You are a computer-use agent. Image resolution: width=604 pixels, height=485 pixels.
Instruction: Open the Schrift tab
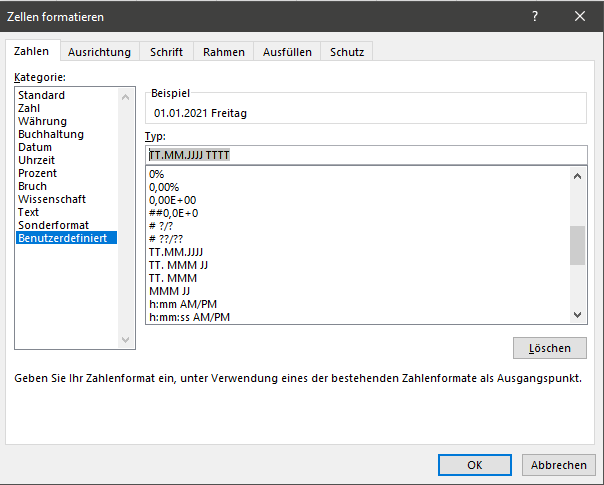(166, 52)
